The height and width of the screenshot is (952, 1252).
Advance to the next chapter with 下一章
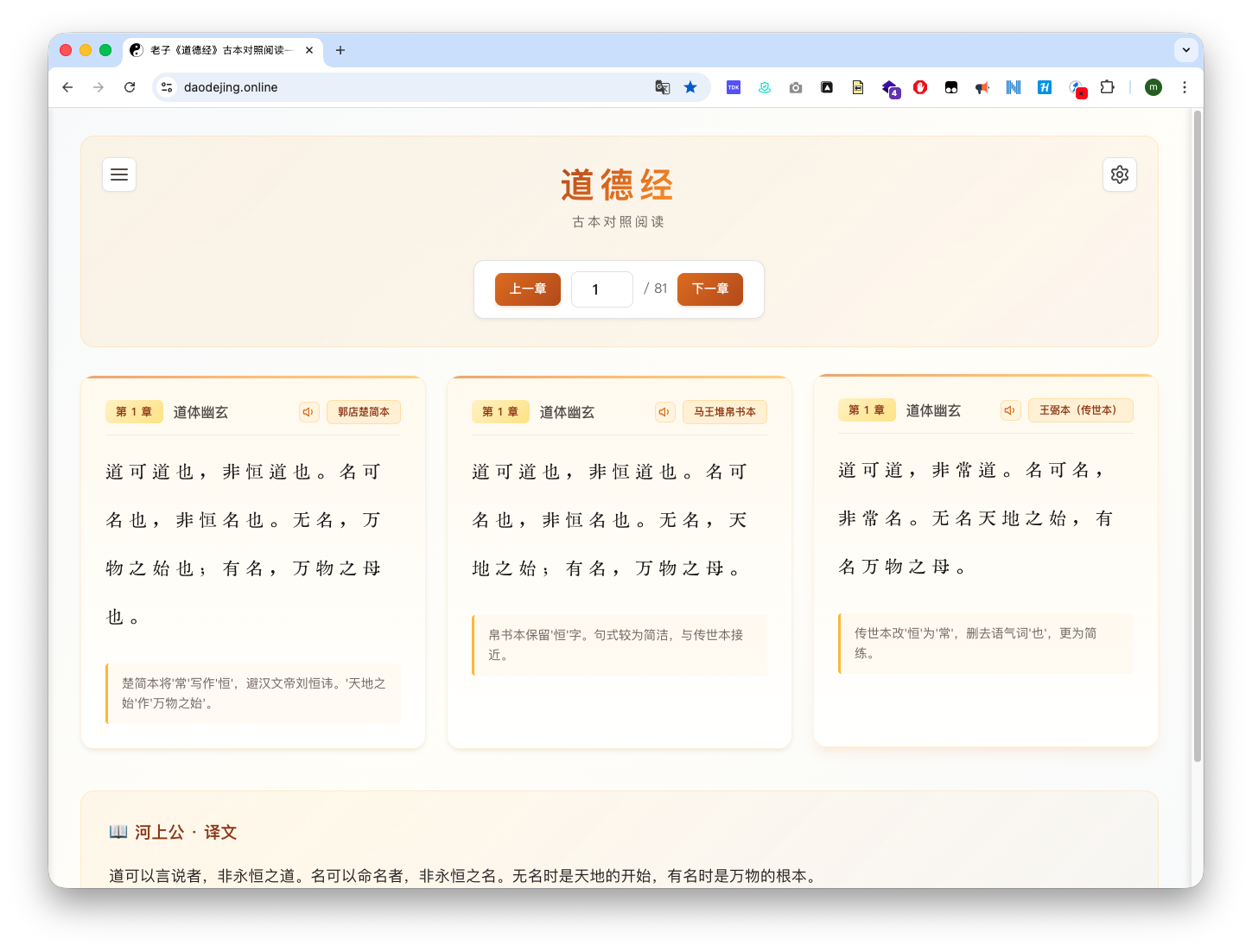click(x=709, y=289)
